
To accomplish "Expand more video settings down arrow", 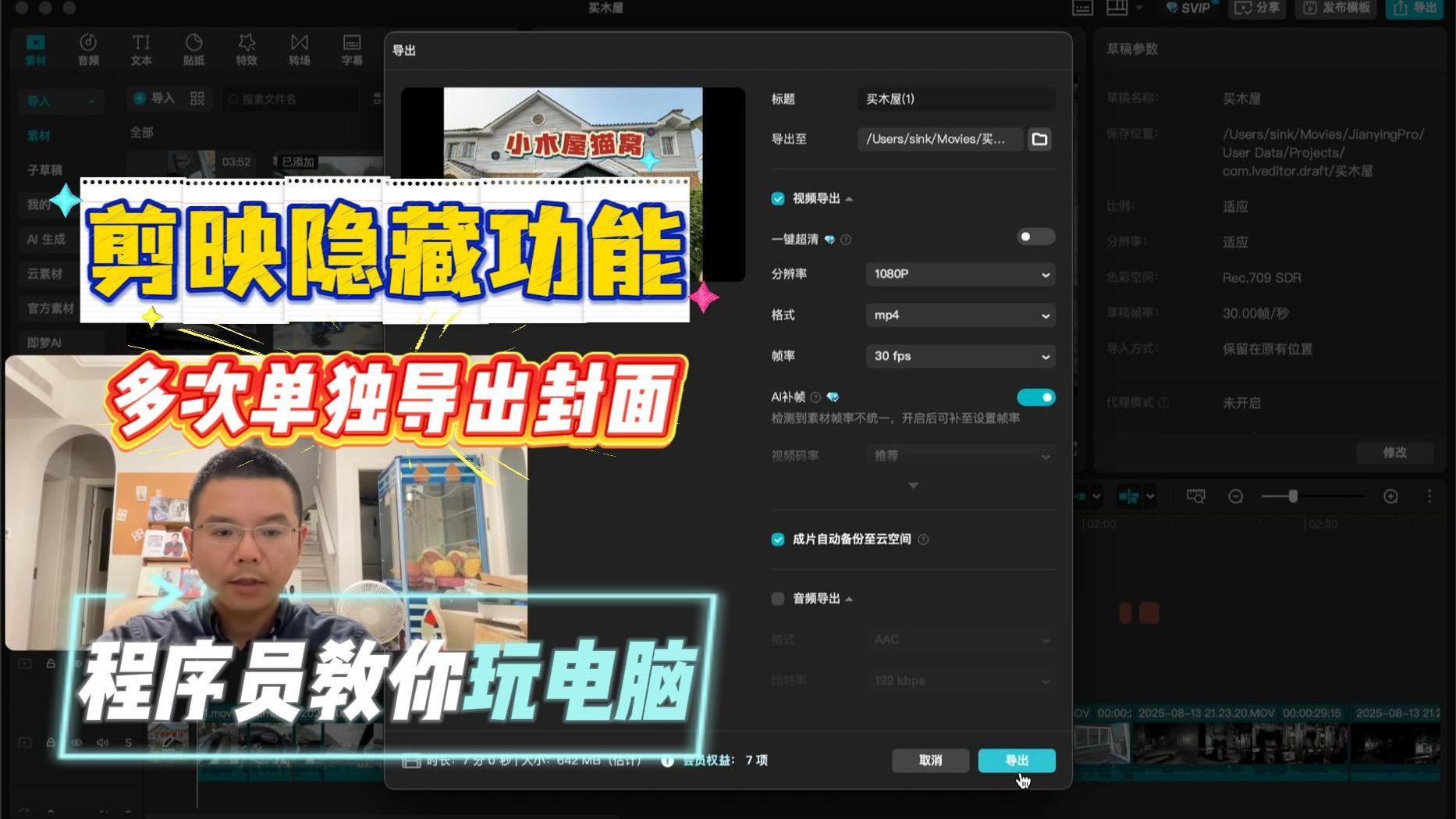I will click(x=913, y=486).
